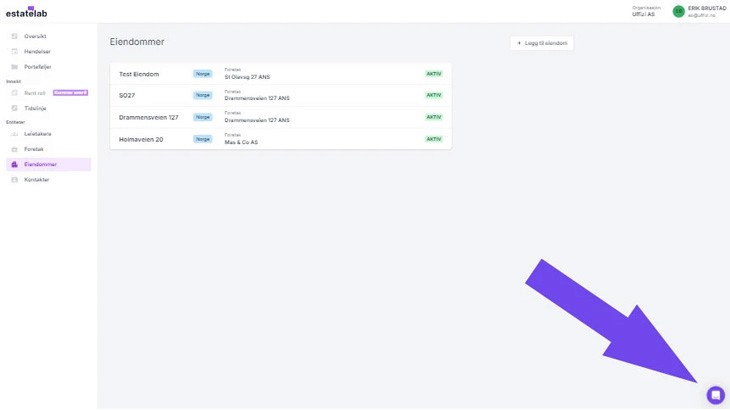Open the Holmaveien 20 property row
Screen dimensions: 730x410
(x=281, y=139)
